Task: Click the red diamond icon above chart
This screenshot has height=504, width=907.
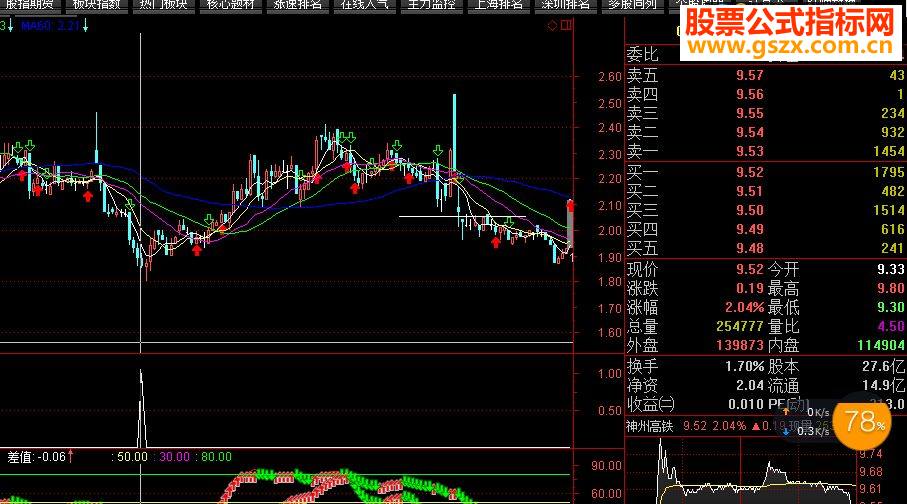Action: 552,25
